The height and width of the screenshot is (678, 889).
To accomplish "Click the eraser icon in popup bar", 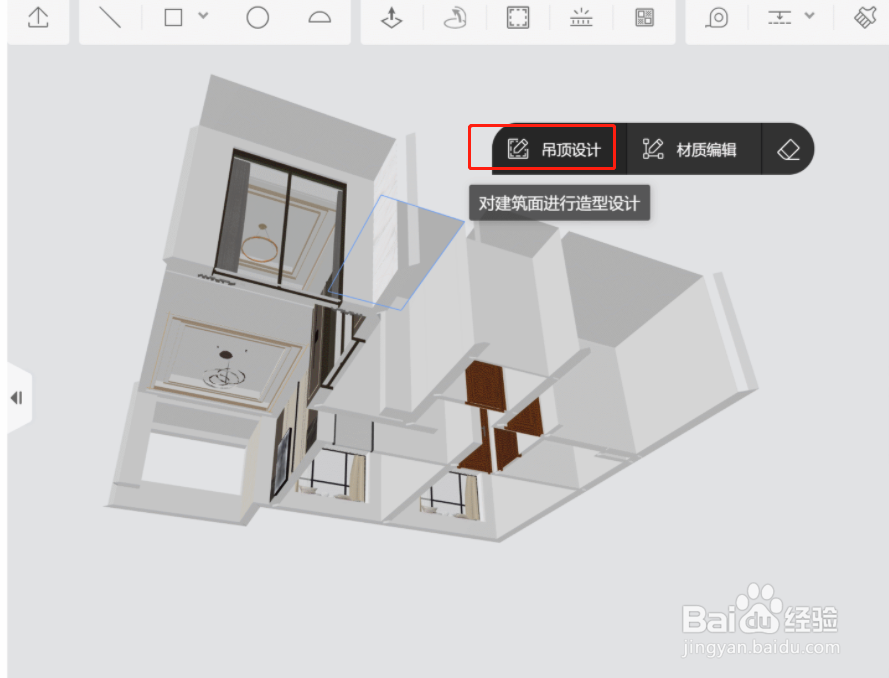I will 788,150.
